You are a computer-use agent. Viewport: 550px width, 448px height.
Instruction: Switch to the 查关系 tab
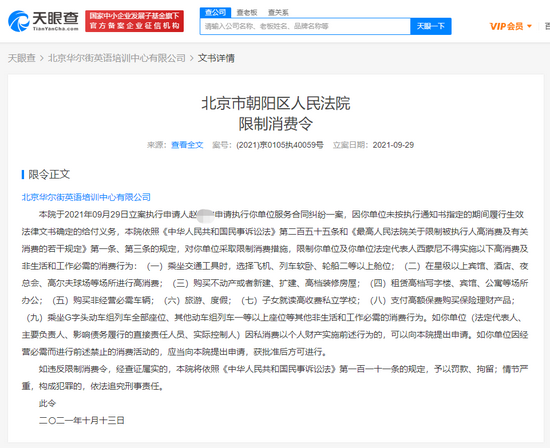click(x=278, y=13)
